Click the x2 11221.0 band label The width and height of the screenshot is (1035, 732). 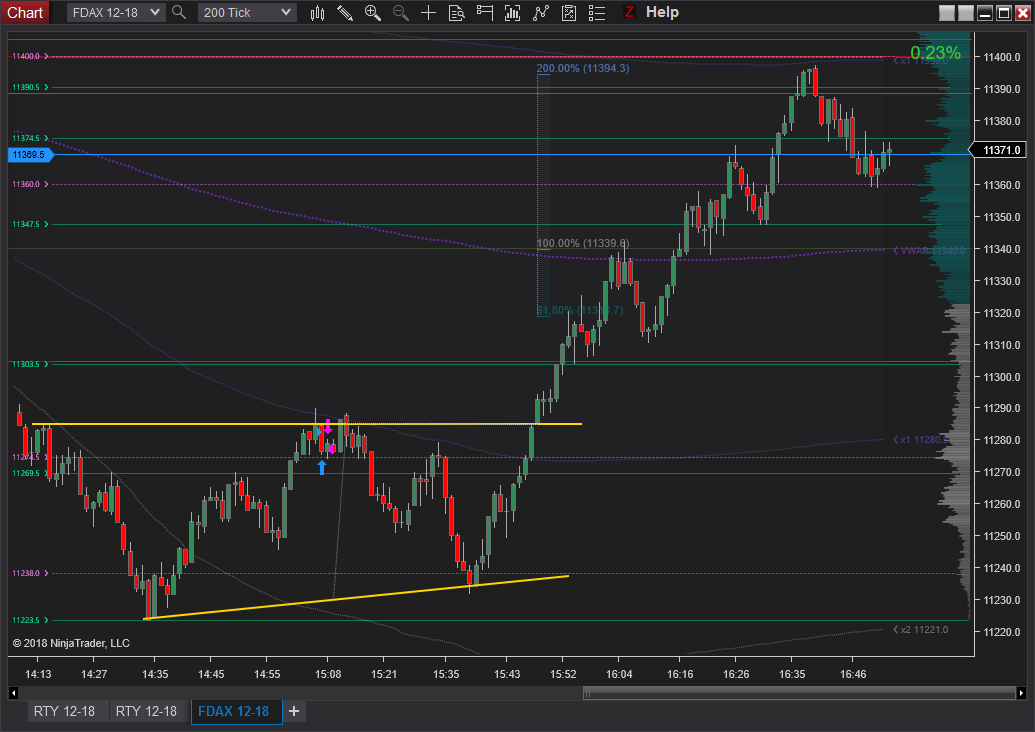coord(921,630)
